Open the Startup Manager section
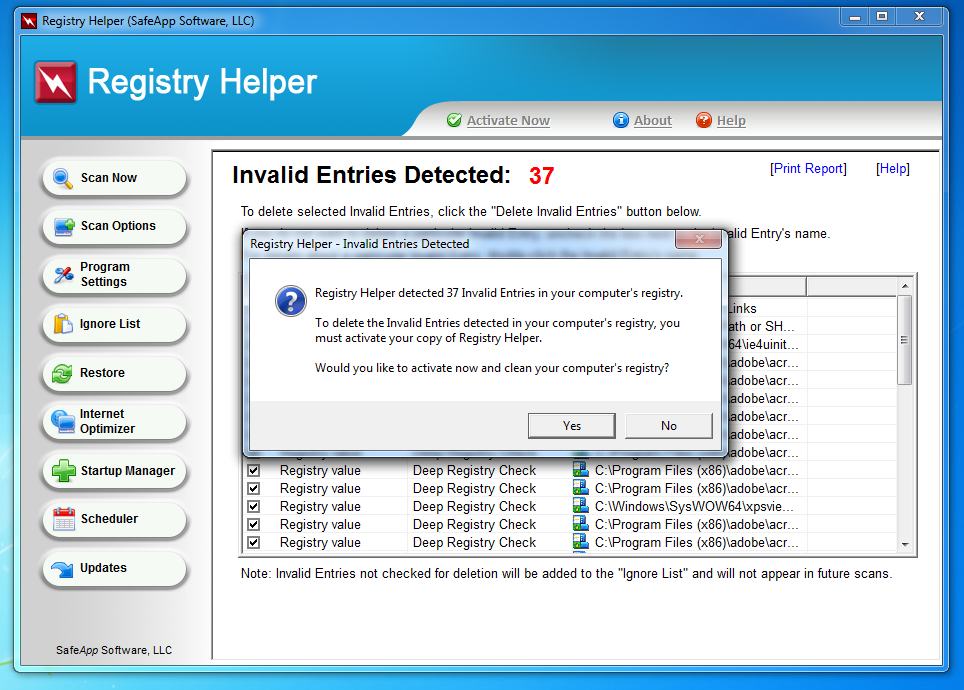This screenshot has width=964, height=690. (114, 470)
